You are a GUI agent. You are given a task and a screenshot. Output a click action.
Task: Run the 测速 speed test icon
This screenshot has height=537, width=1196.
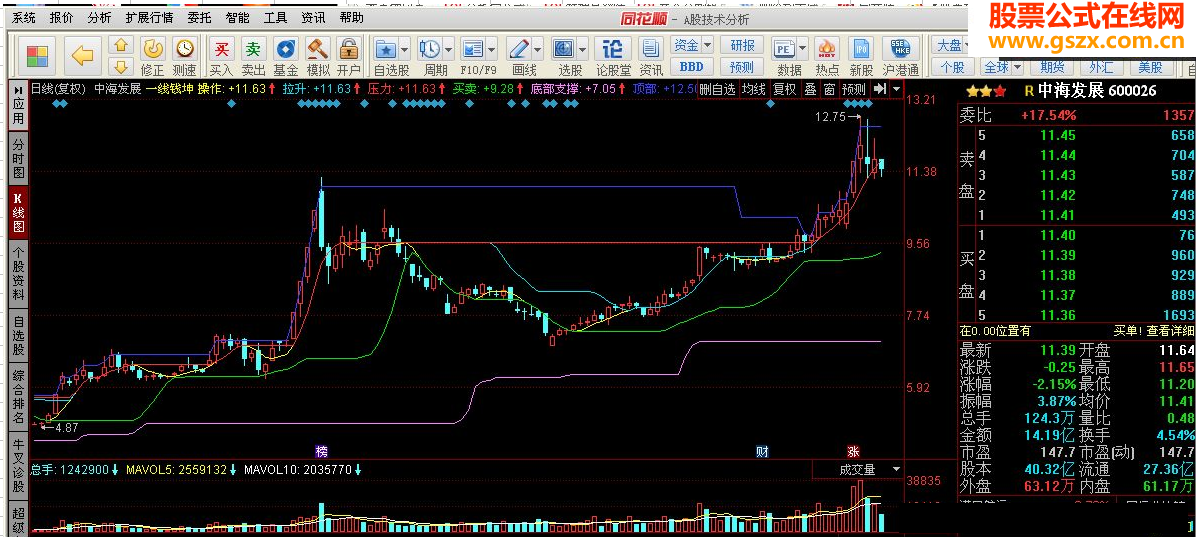pyautogui.click(x=184, y=56)
